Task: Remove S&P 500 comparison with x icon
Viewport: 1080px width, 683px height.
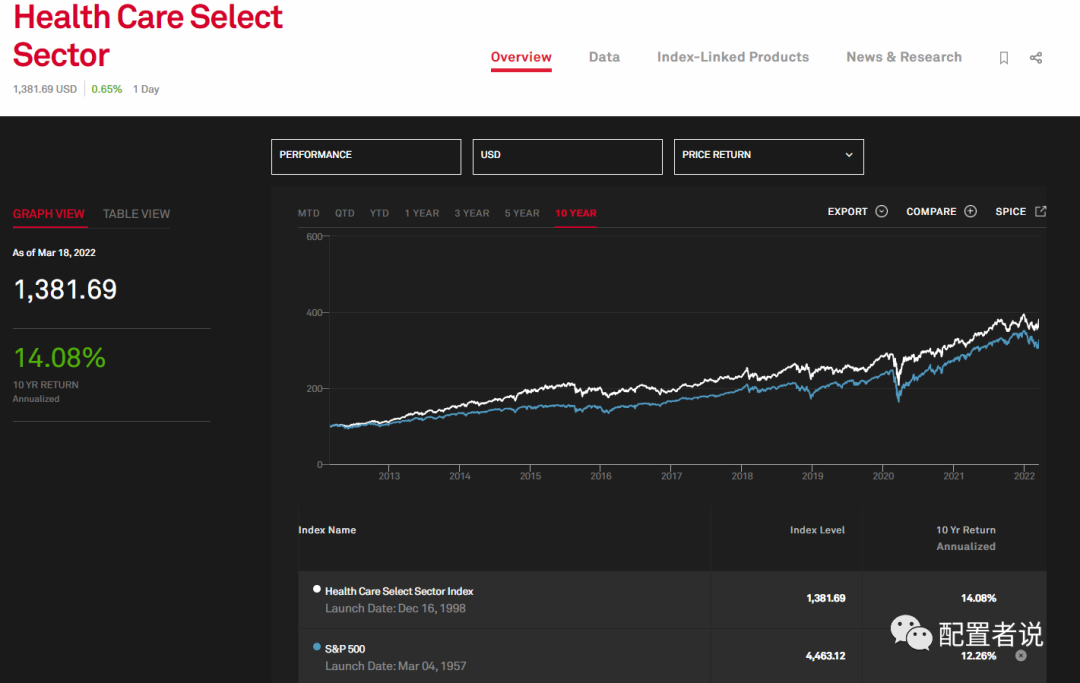Action: (x=1021, y=655)
